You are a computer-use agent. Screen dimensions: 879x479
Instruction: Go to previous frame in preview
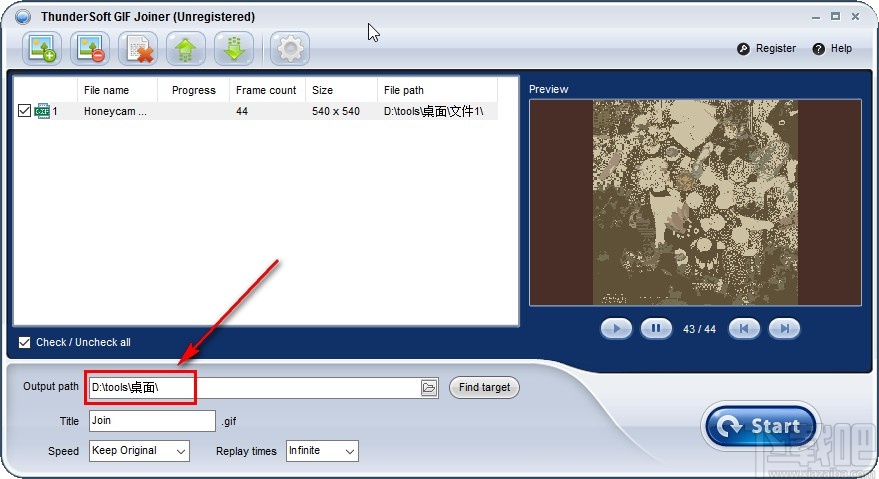tap(744, 329)
